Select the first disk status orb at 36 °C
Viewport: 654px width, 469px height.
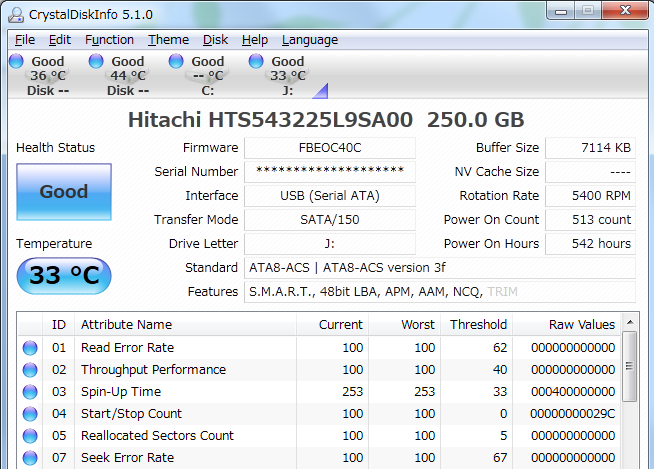(16, 61)
